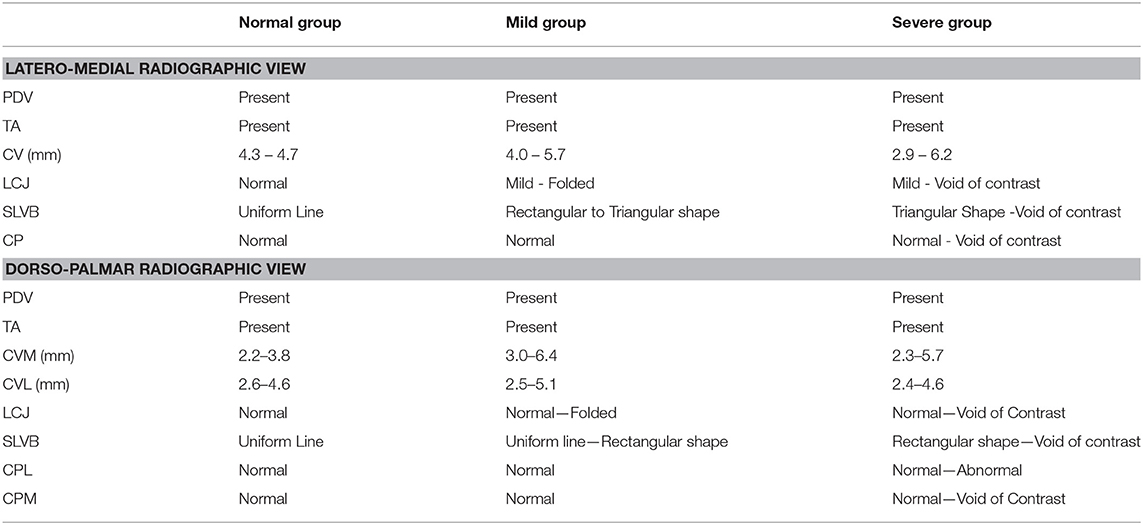Click the CPL row label
1143x525 pixels.
(17, 470)
